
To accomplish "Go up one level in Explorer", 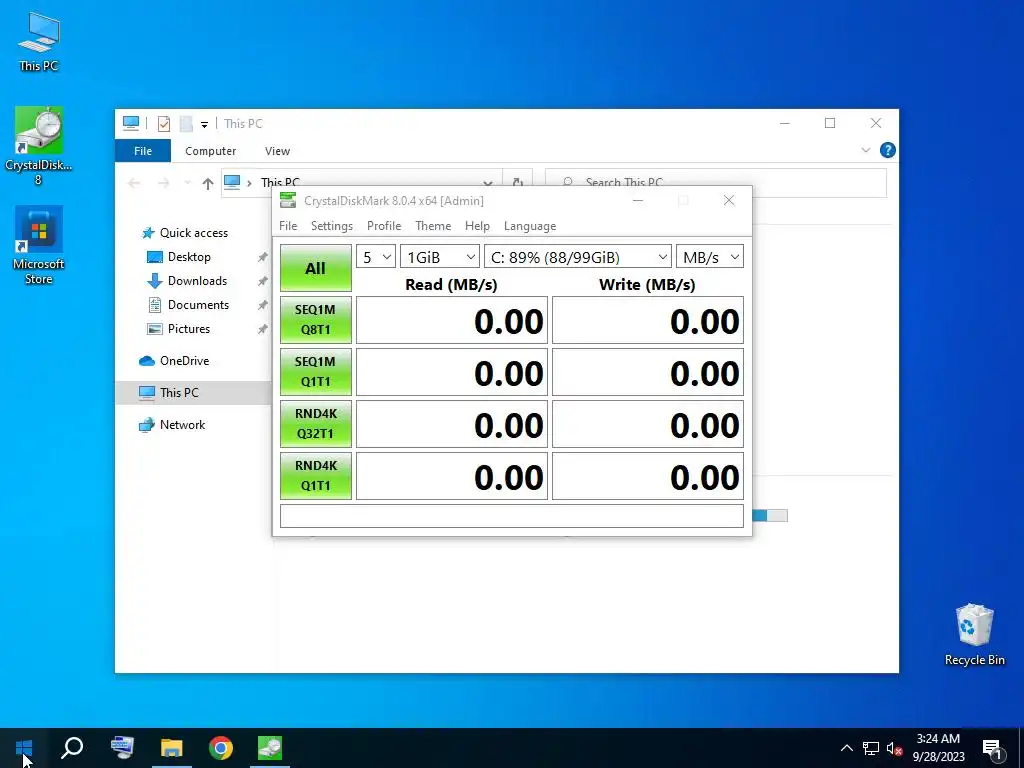I will pos(208,184).
